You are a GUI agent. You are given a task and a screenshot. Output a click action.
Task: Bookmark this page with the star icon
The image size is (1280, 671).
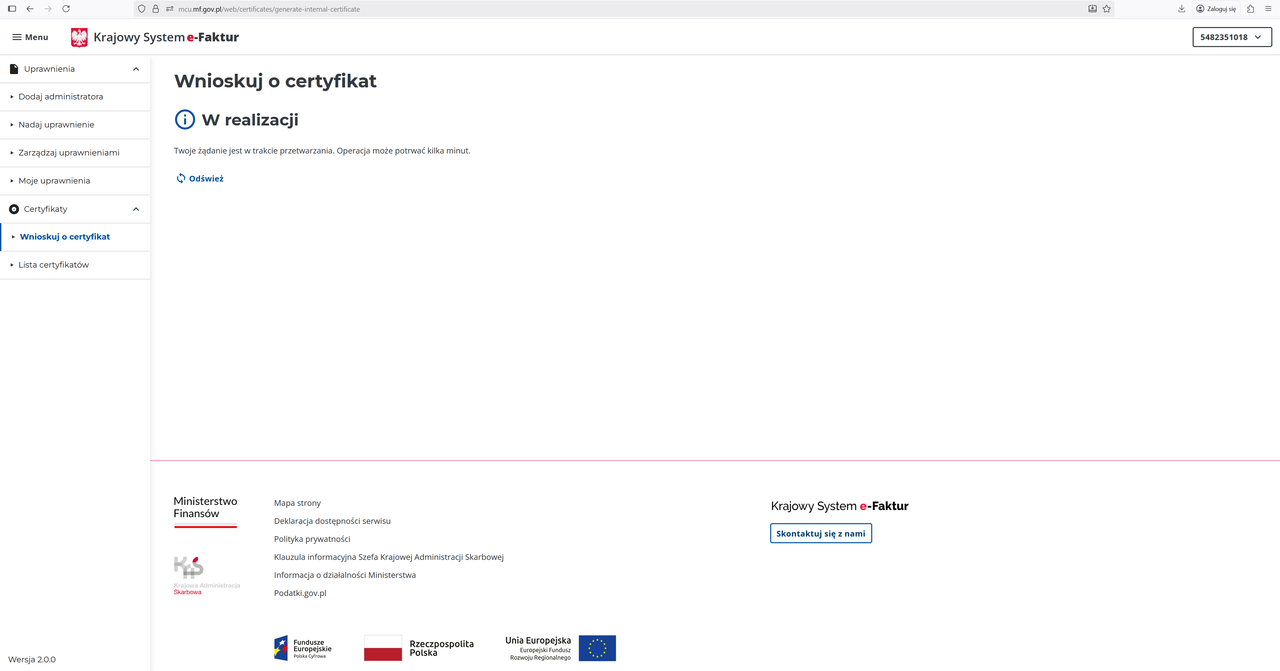pos(1106,9)
